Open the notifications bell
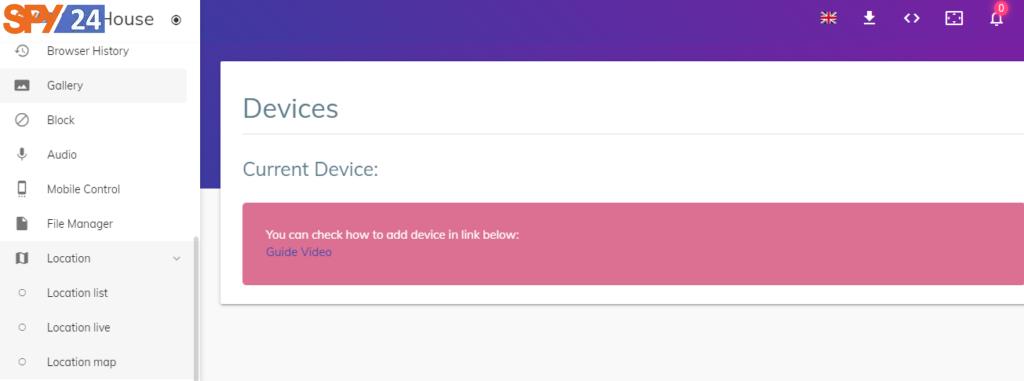The height and width of the screenshot is (381, 1024). click(x=997, y=18)
